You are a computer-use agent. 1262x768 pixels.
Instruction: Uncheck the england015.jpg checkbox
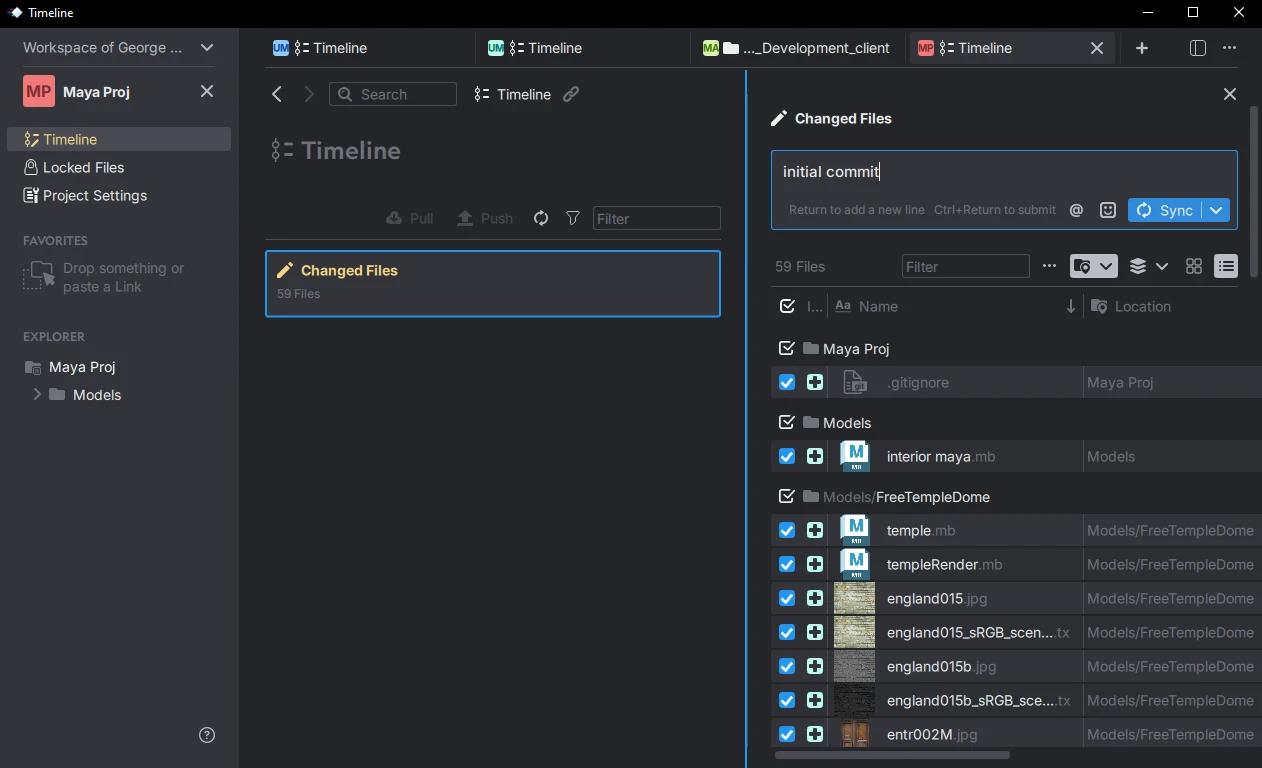pos(787,598)
